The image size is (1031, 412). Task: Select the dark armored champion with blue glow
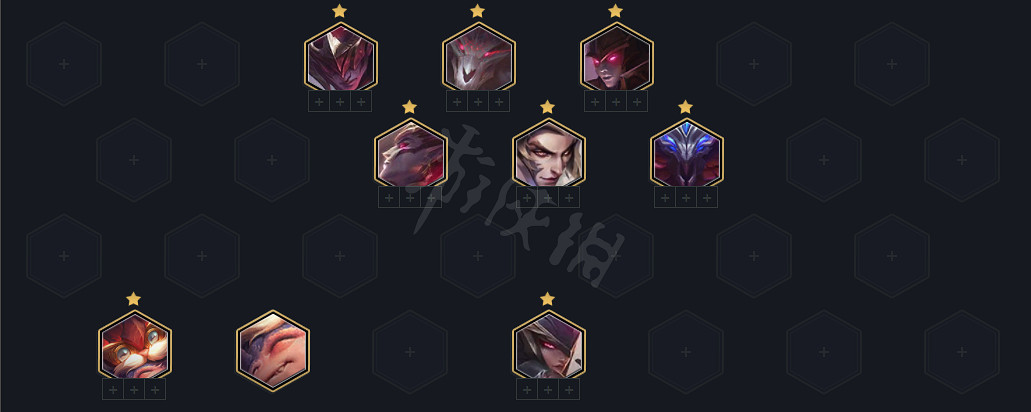coord(687,155)
